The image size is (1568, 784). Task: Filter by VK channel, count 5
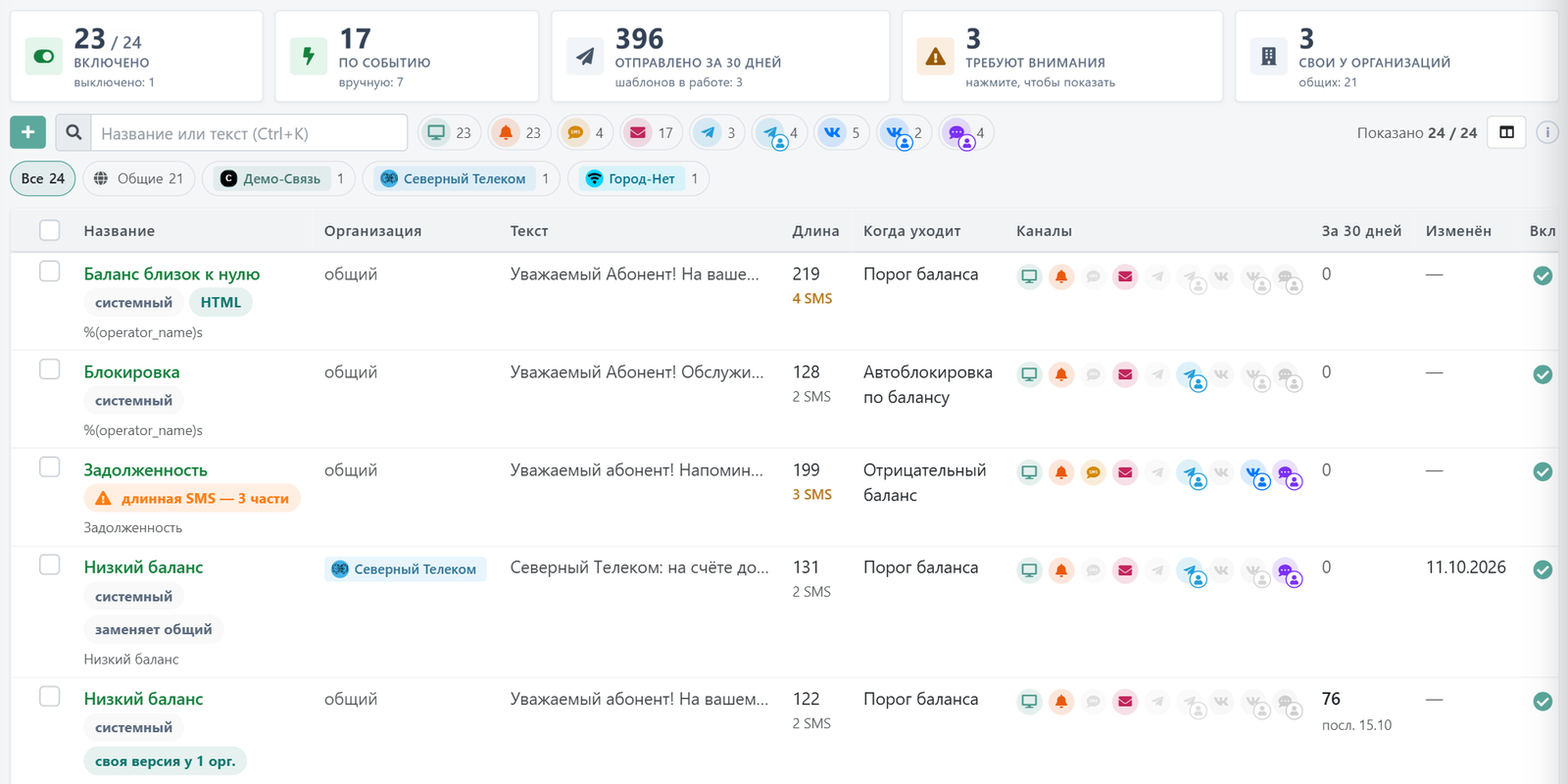point(842,132)
